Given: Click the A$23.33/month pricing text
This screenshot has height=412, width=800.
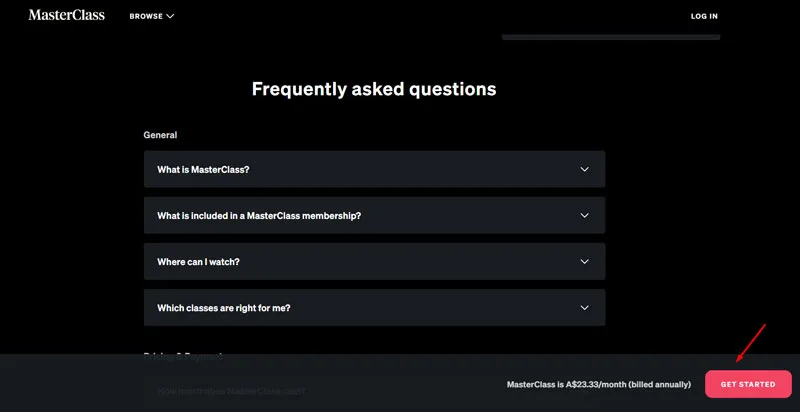Looking at the screenshot, I should (598, 384).
